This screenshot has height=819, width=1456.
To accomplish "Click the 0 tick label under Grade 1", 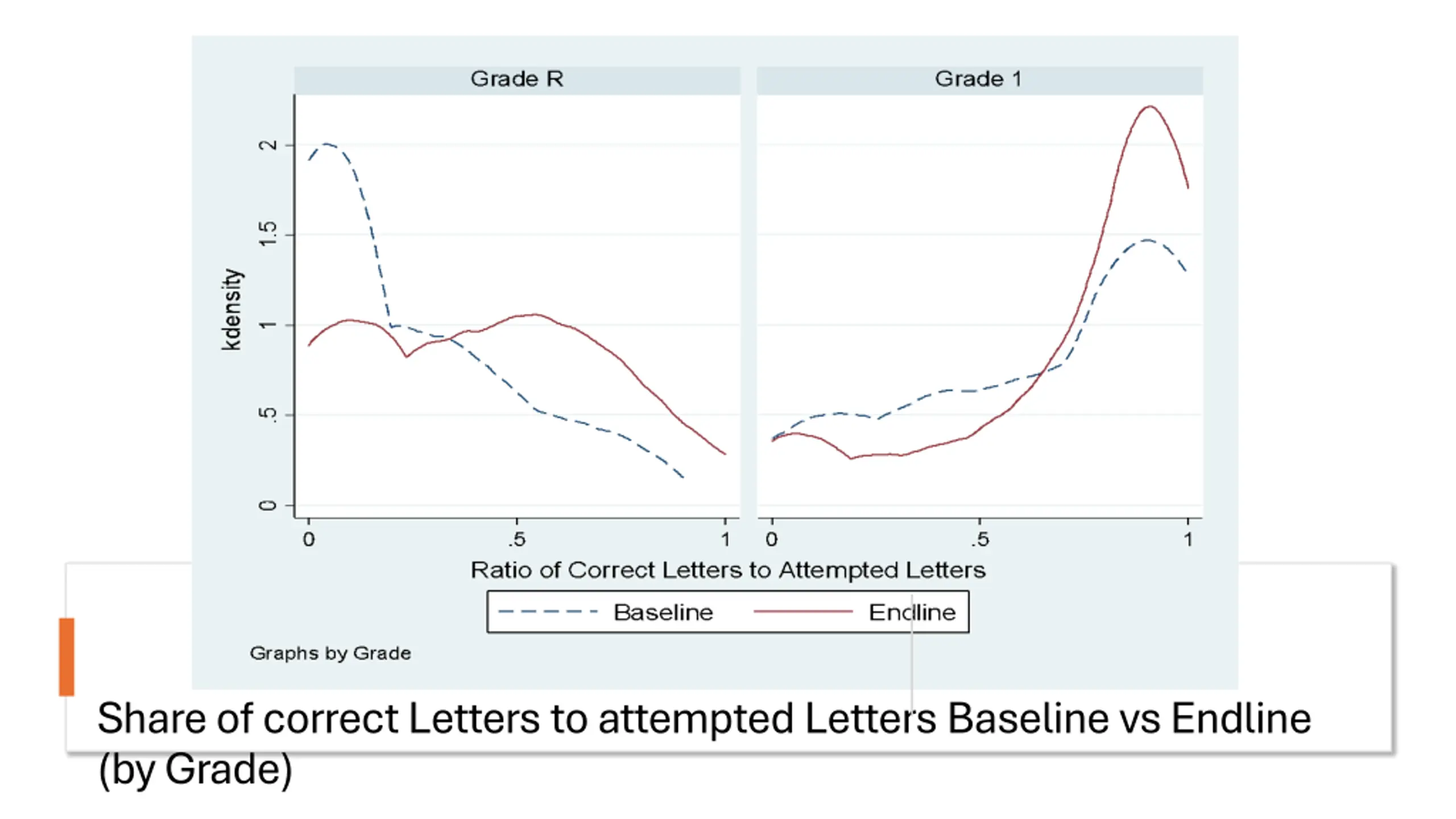I will tap(772, 539).
